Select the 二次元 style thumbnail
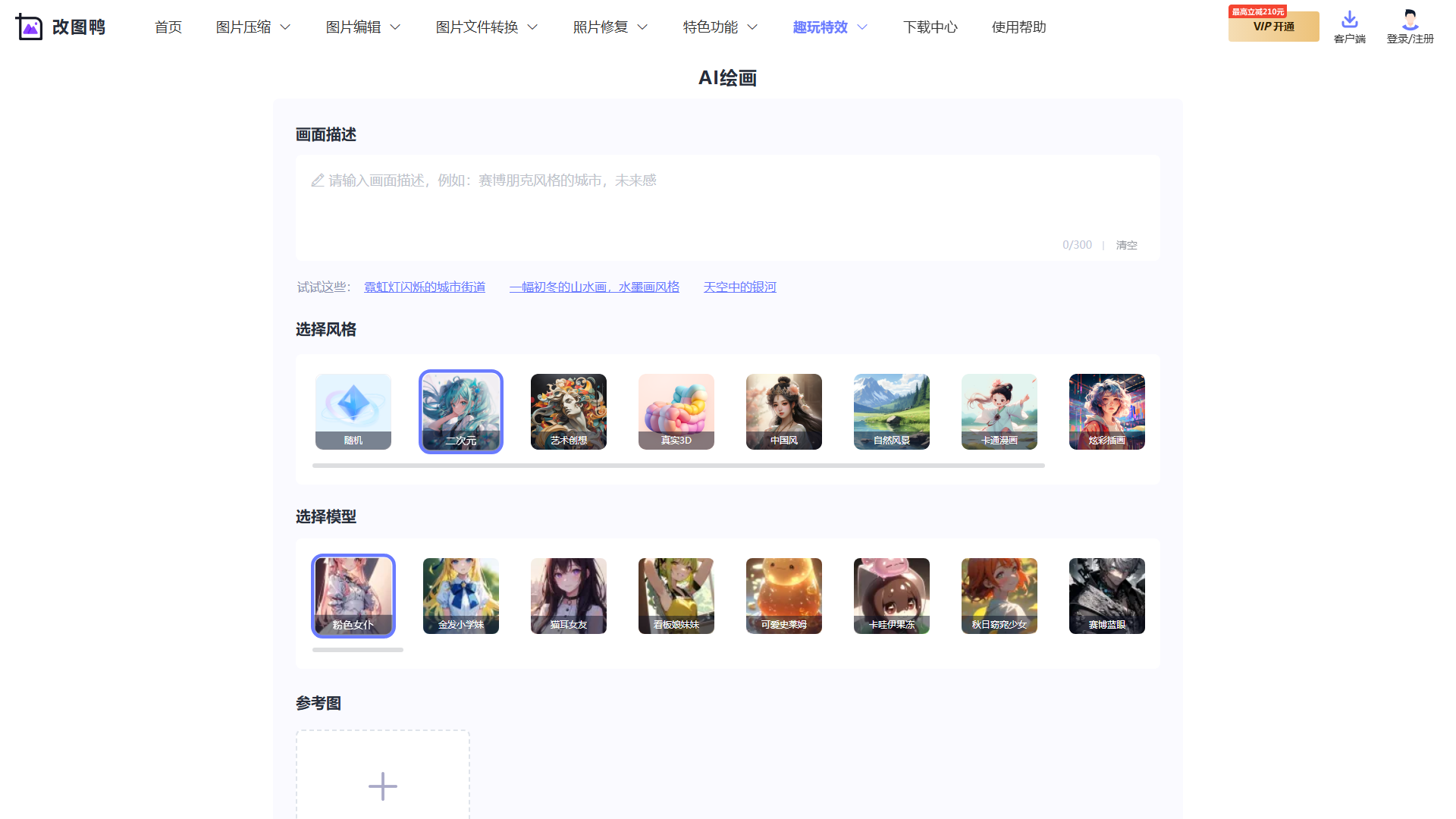 click(x=461, y=412)
